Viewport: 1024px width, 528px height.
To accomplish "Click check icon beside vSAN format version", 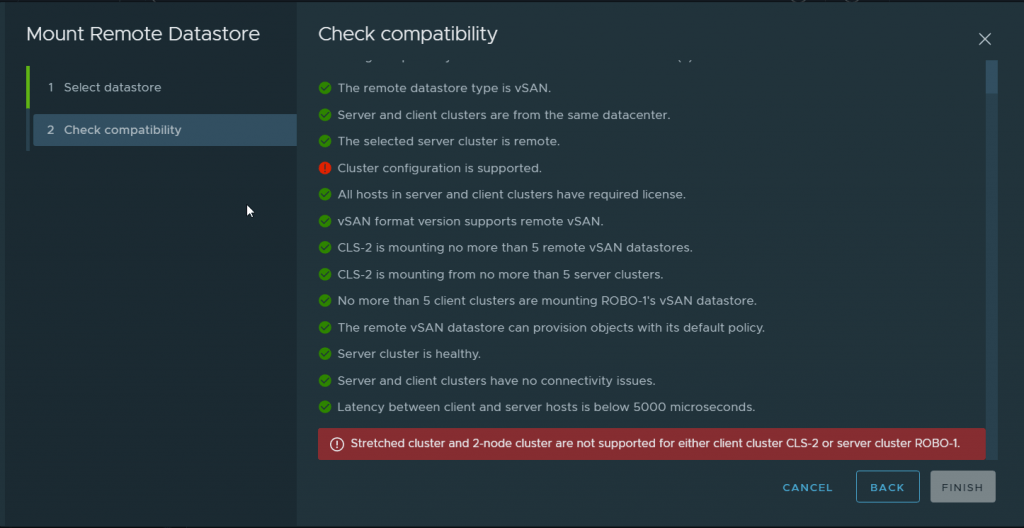I will click(325, 221).
